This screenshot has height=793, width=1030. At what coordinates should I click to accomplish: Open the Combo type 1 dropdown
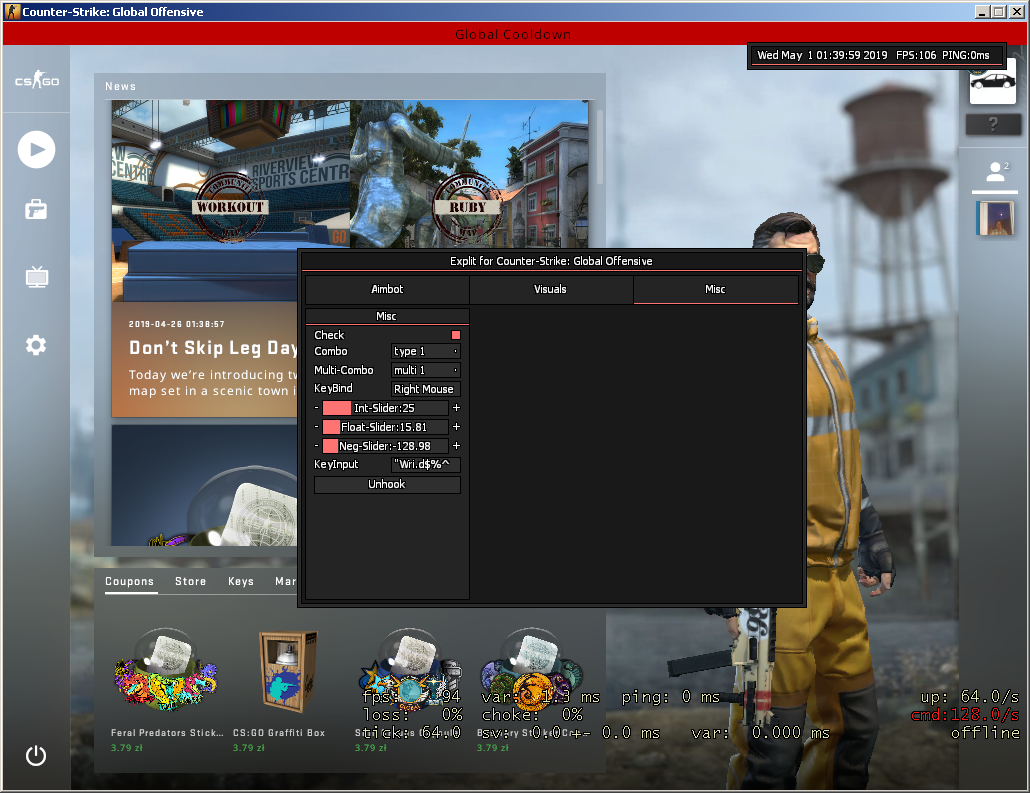[426, 351]
